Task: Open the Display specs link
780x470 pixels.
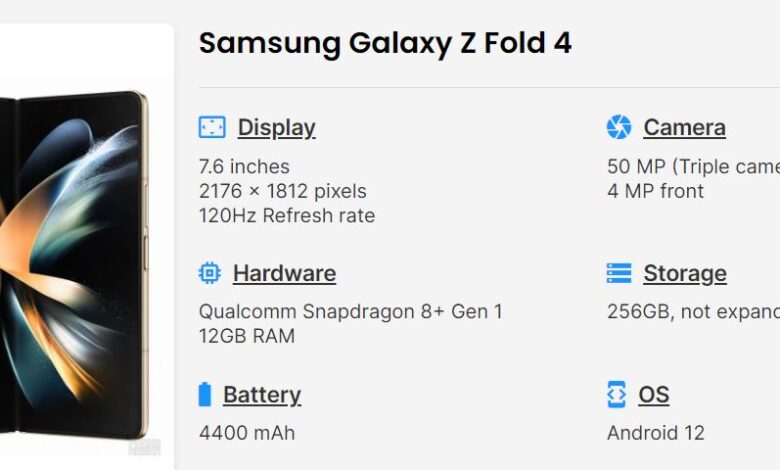Action: click(277, 128)
